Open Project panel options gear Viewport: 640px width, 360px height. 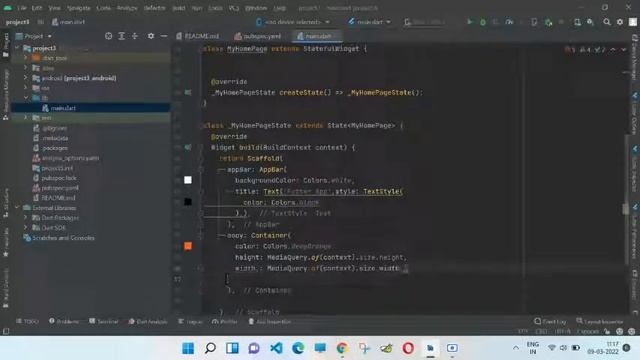(151, 36)
